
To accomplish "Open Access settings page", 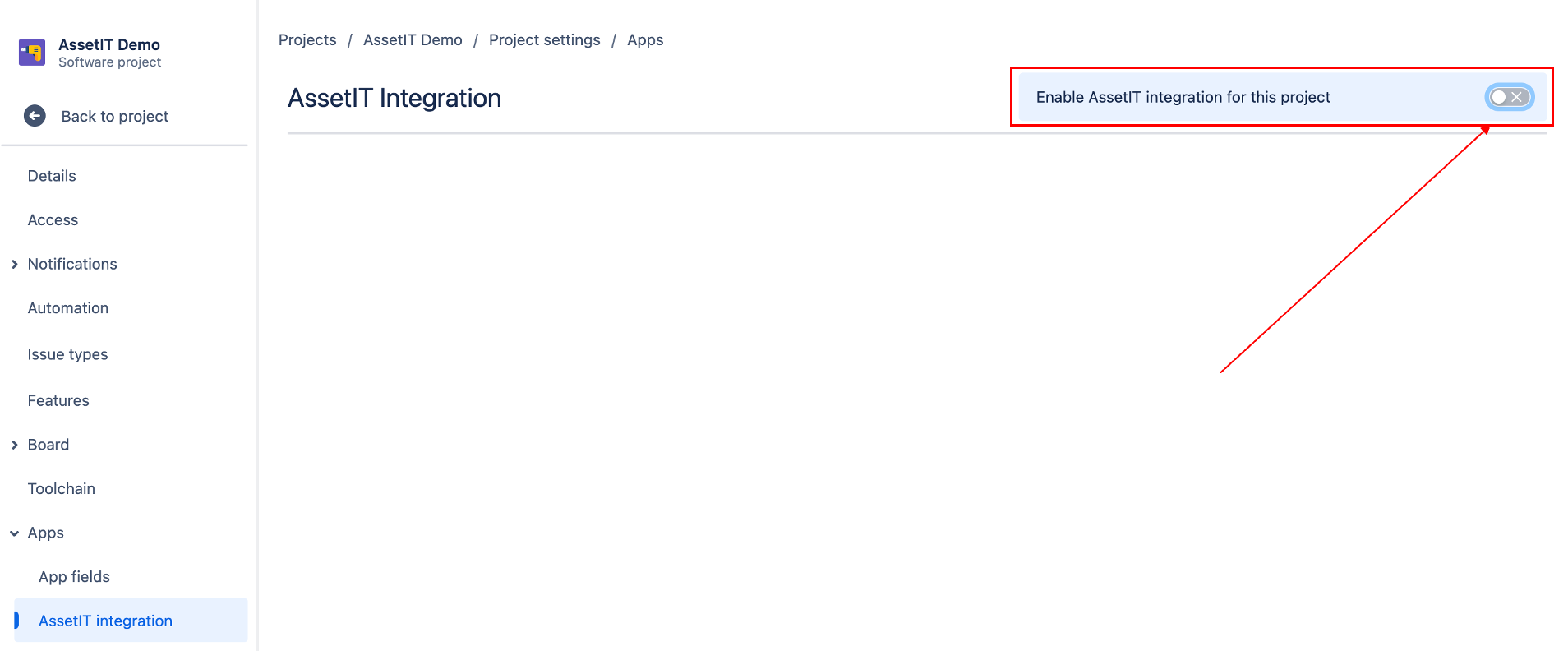I will (x=53, y=220).
